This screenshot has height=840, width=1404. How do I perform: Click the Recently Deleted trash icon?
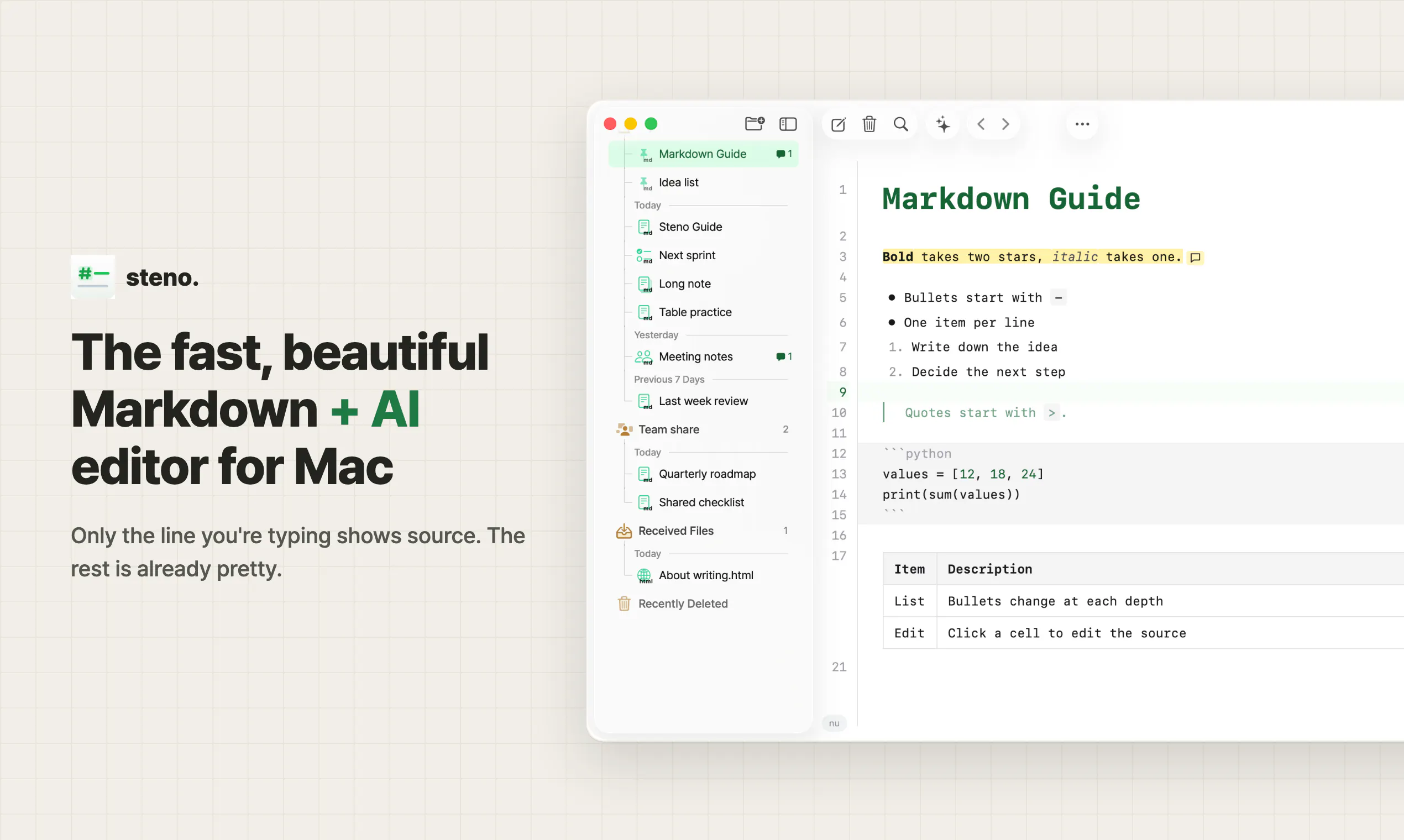(x=624, y=603)
